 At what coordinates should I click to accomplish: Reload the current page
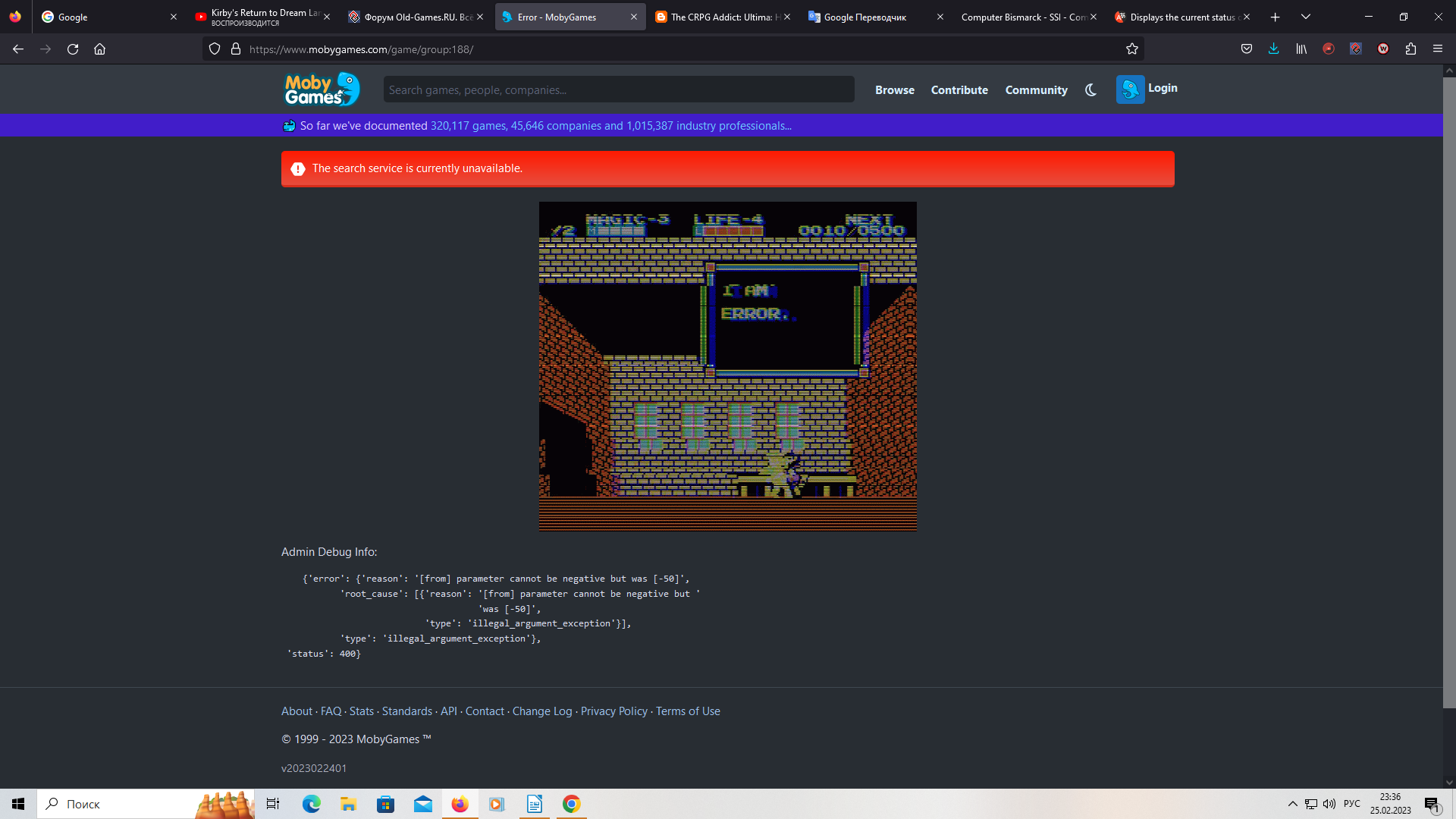tap(73, 49)
